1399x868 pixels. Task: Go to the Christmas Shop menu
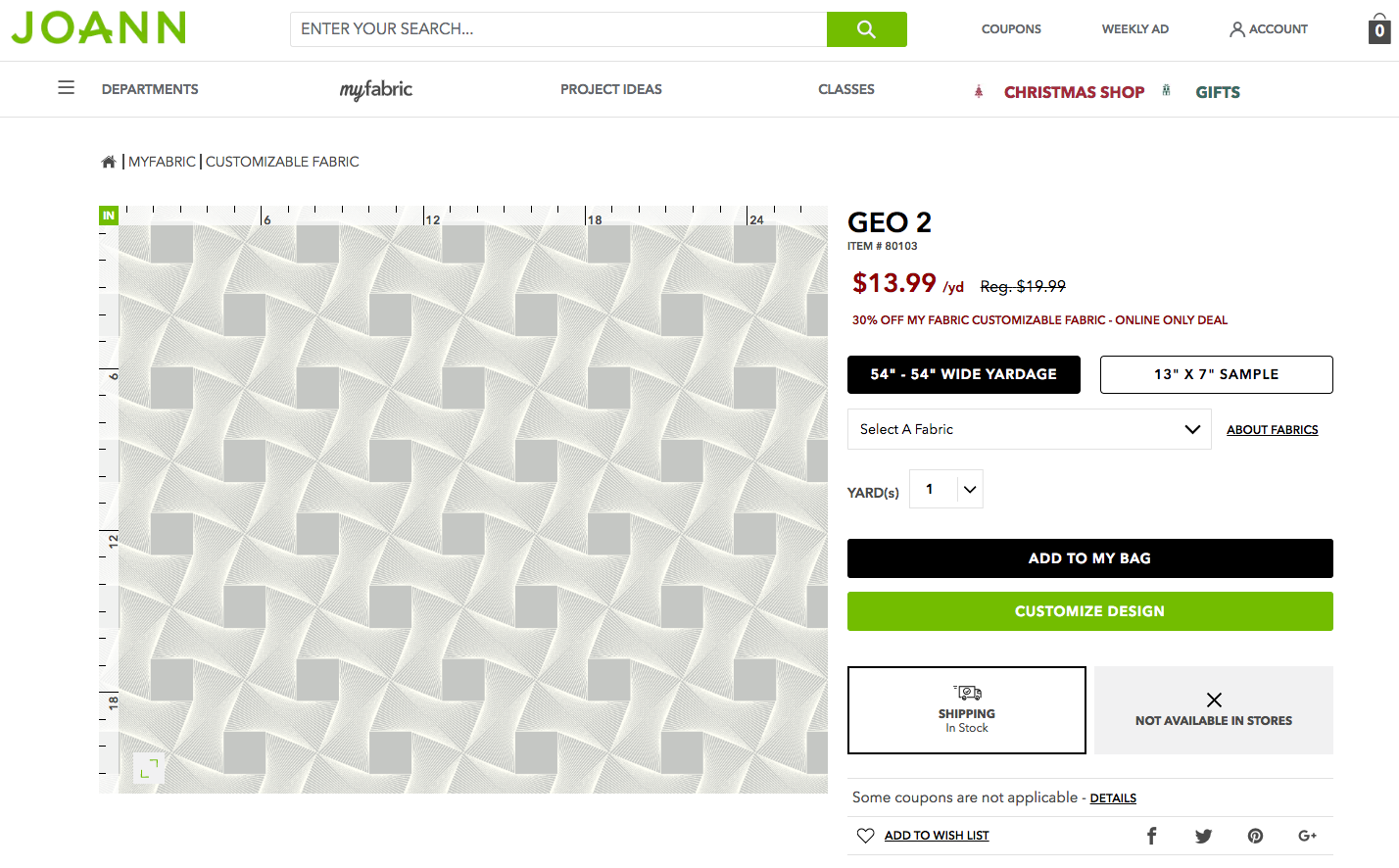tap(1074, 92)
